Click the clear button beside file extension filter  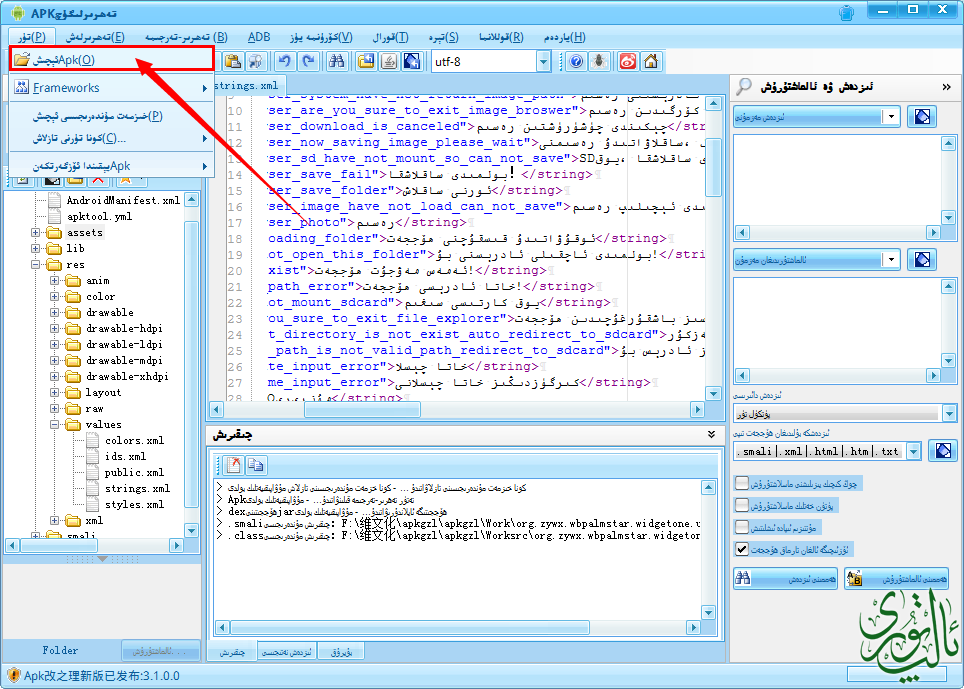[943, 451]
